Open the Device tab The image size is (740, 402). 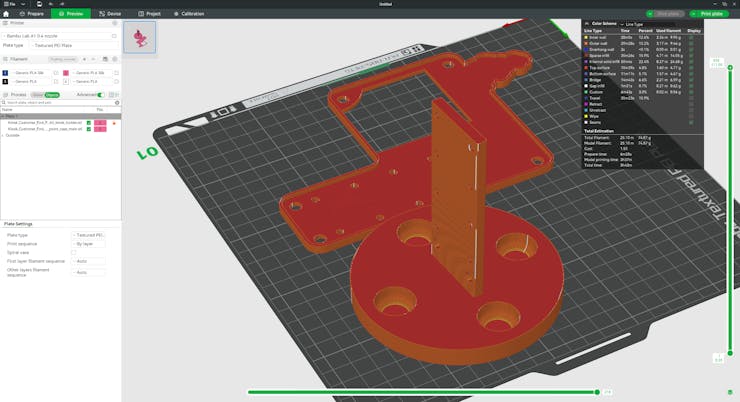110,14
